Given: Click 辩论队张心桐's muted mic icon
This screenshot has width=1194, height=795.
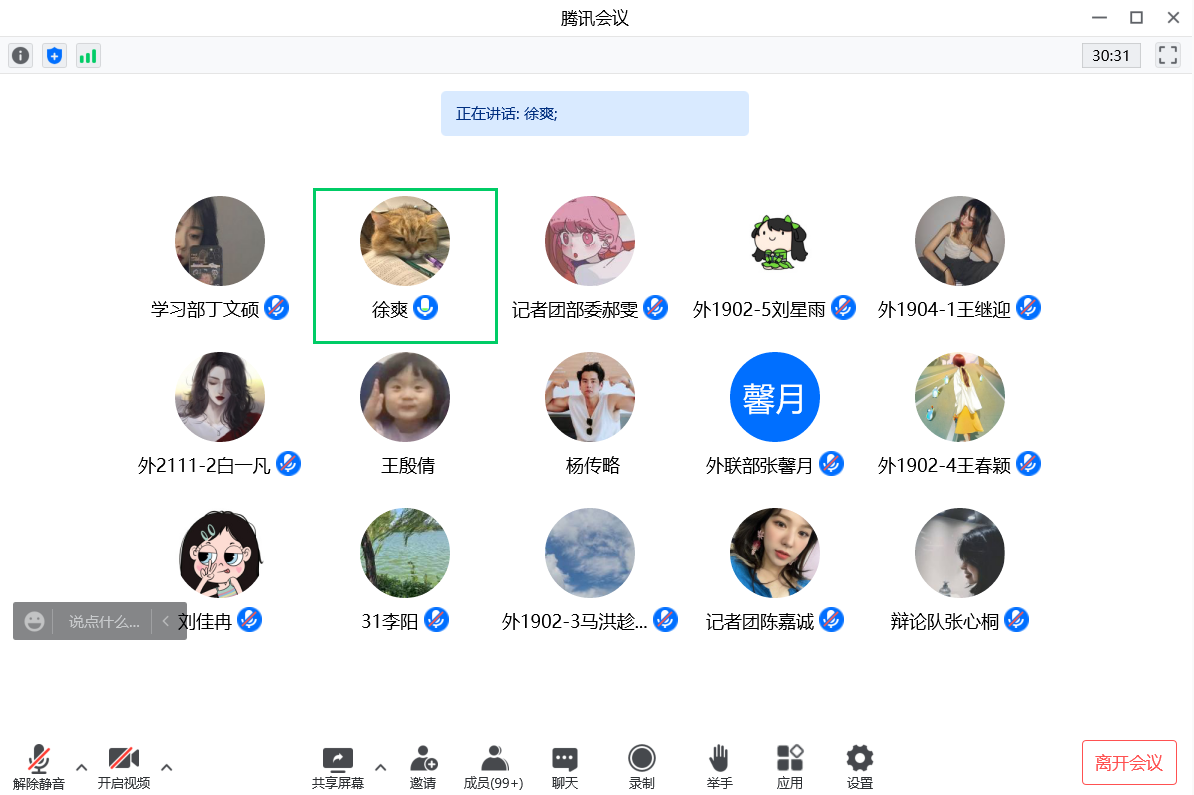Looking at the screenshot, I should pyautogui.click(x=1016, y=620).
